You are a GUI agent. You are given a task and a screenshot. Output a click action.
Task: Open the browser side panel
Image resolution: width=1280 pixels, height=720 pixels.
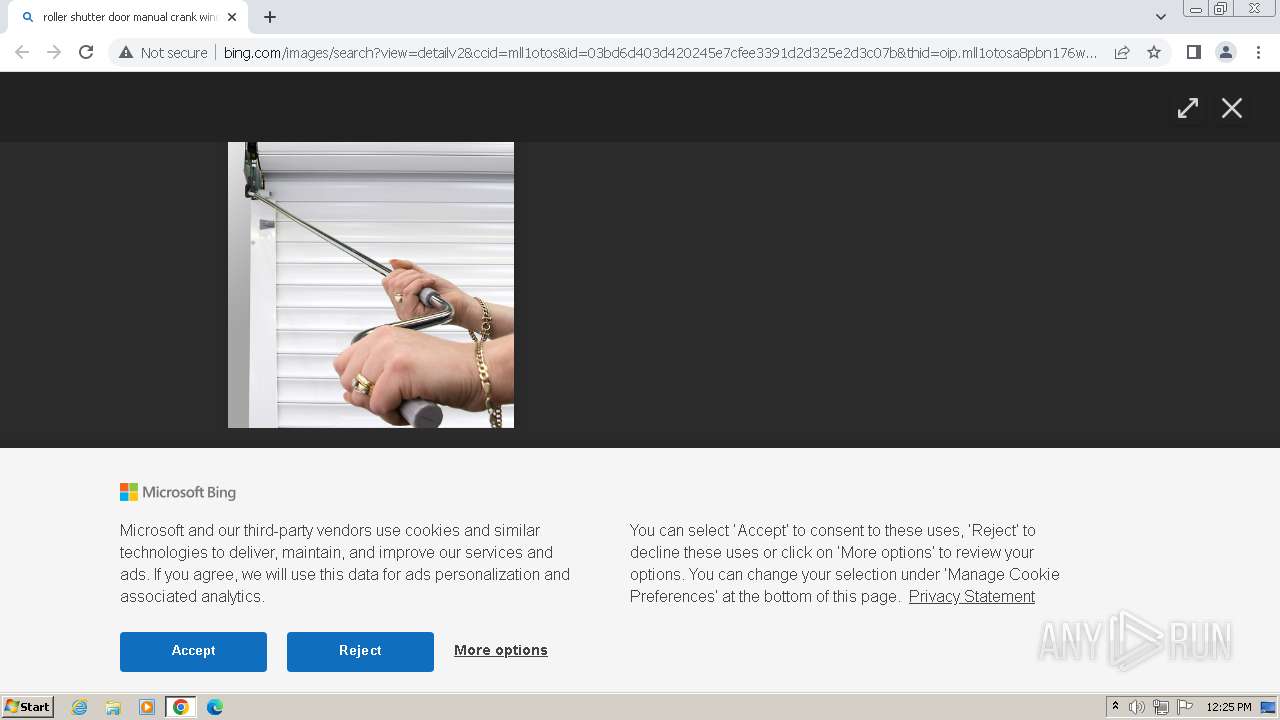tap(1193, 52)
